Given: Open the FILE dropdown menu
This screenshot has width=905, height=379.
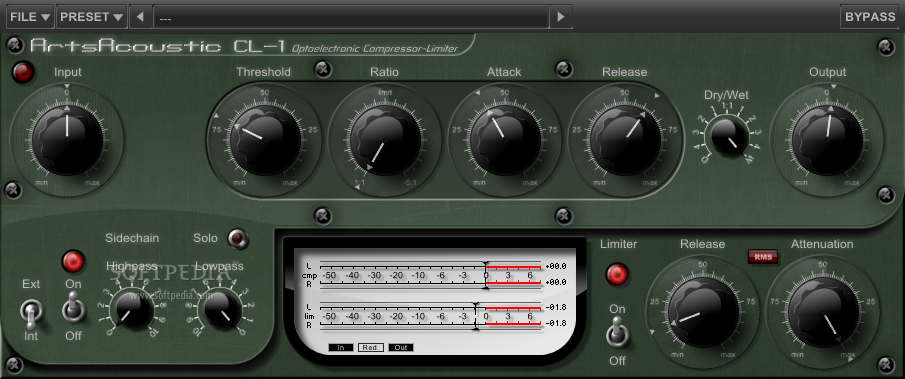Looking at the screenshot, I should (31, 17).
